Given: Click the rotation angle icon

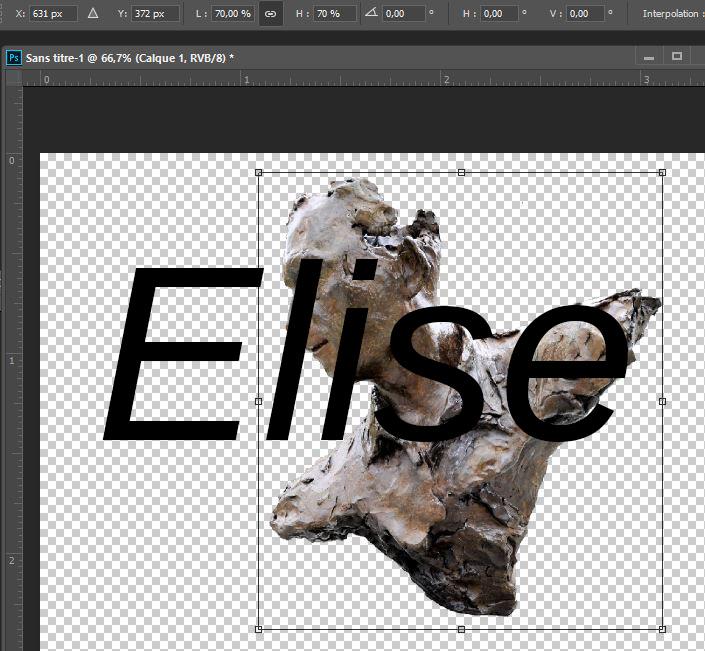Looking at the screenshot, I should click(372, 14).
